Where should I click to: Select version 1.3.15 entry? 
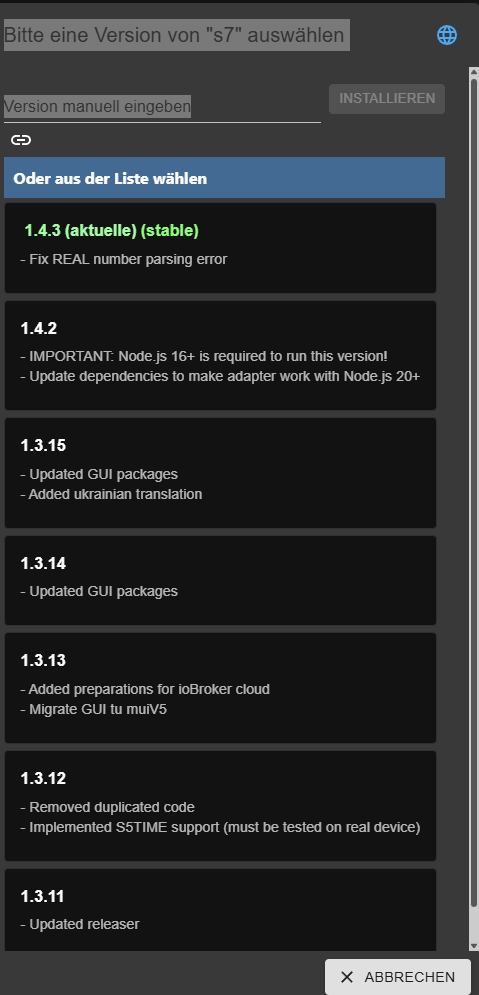[220, 473]
